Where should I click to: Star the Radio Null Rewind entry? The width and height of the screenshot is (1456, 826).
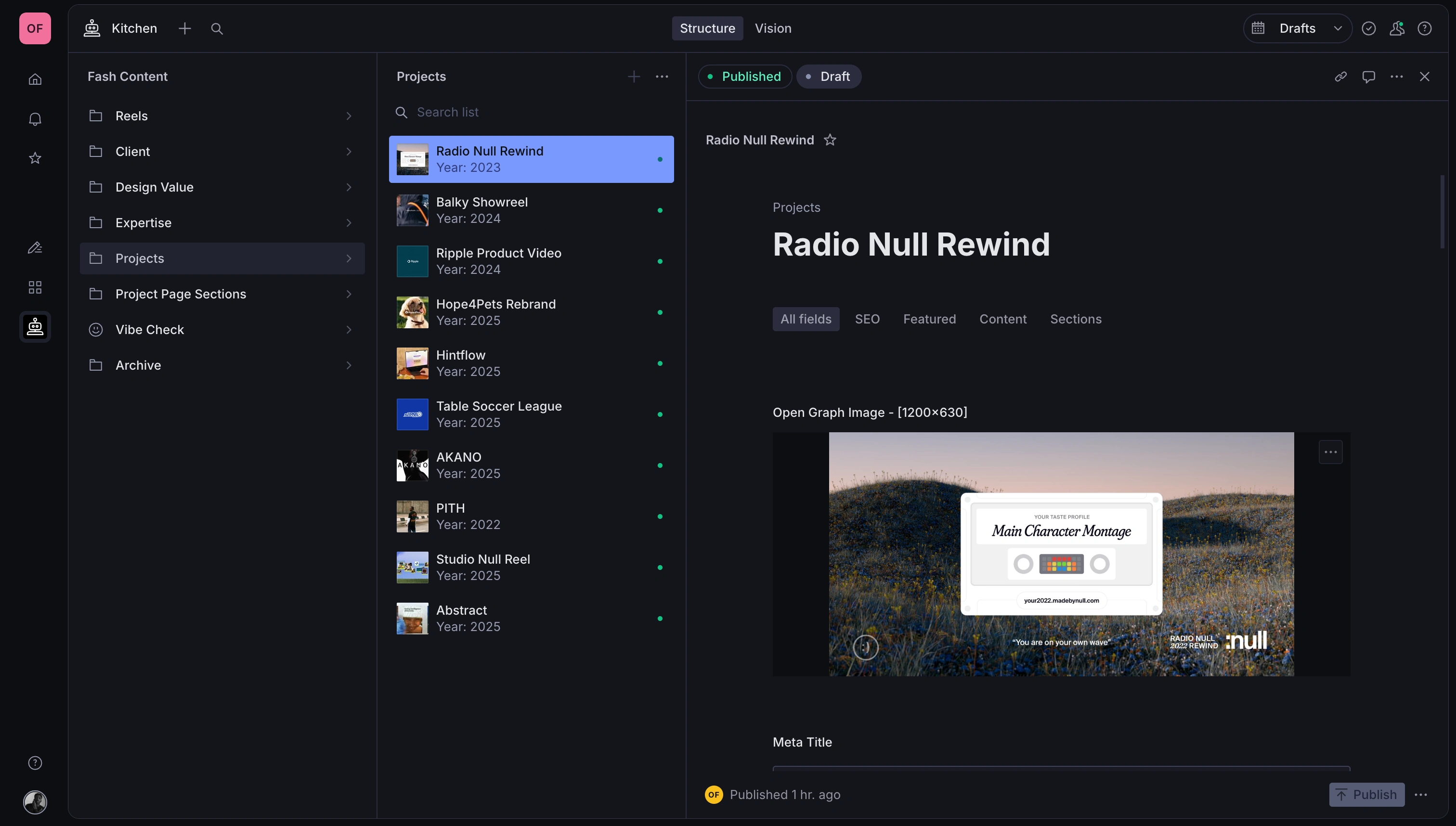click(830, 140)
